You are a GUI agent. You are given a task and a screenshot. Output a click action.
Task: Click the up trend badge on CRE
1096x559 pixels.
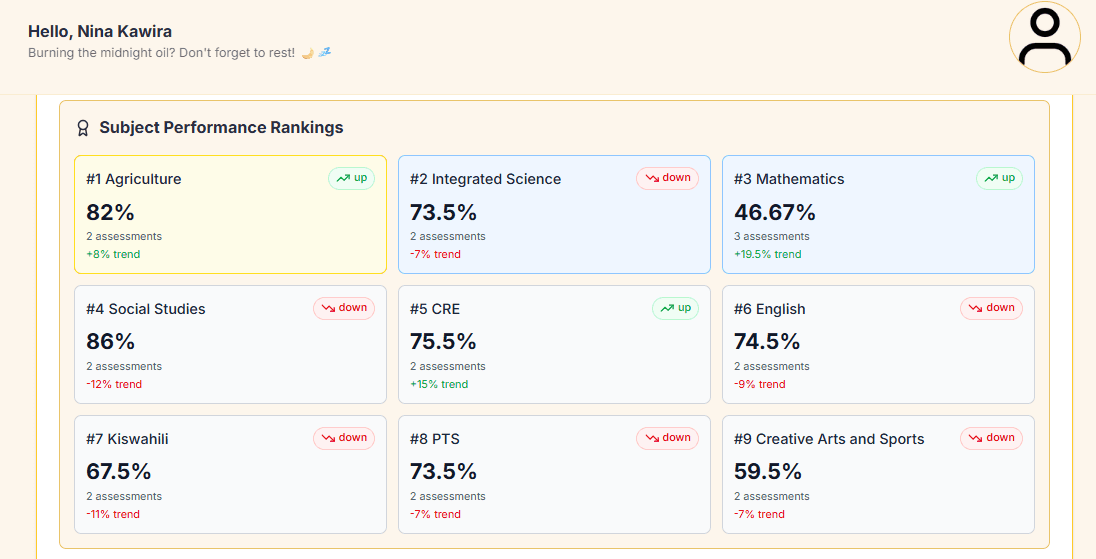(675, 308)
